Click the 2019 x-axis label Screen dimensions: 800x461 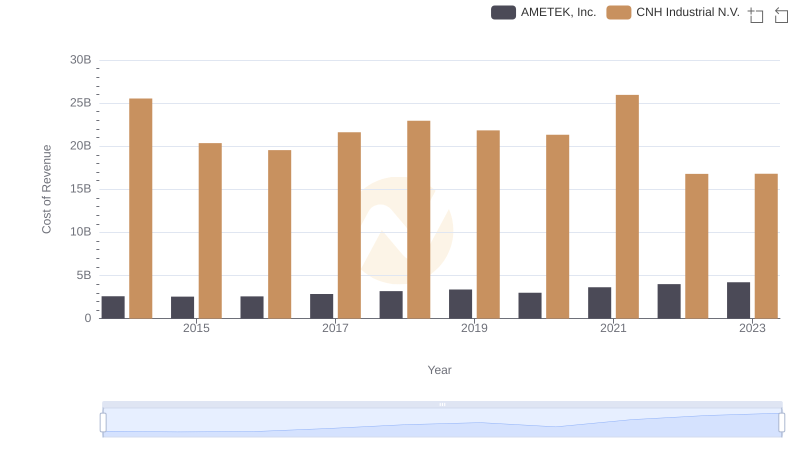click(474, 328)
